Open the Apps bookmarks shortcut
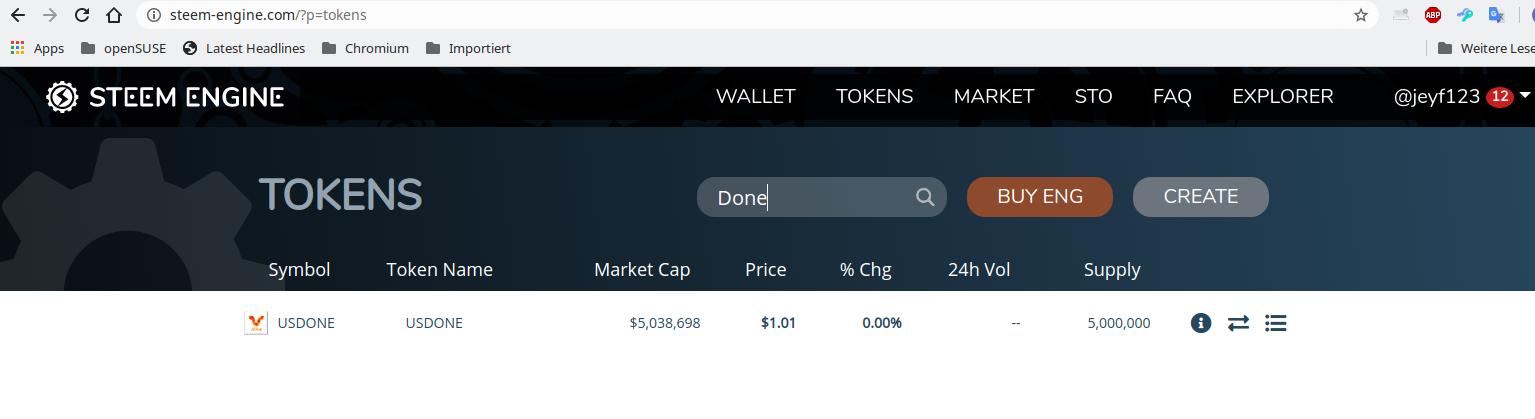This screenshot has height=419, width=1535. click(x=37, y=48)
